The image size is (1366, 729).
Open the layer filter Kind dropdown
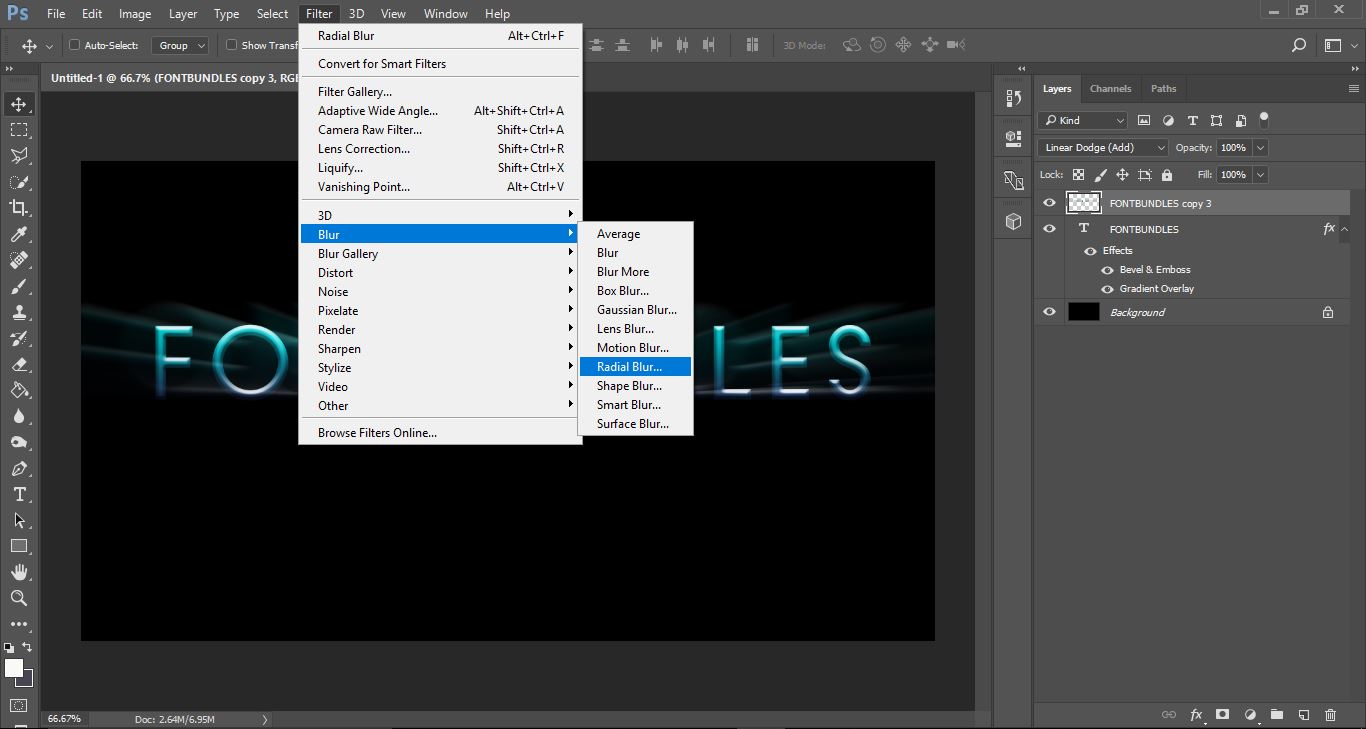pyautogui.click(x=1083, y=120)
